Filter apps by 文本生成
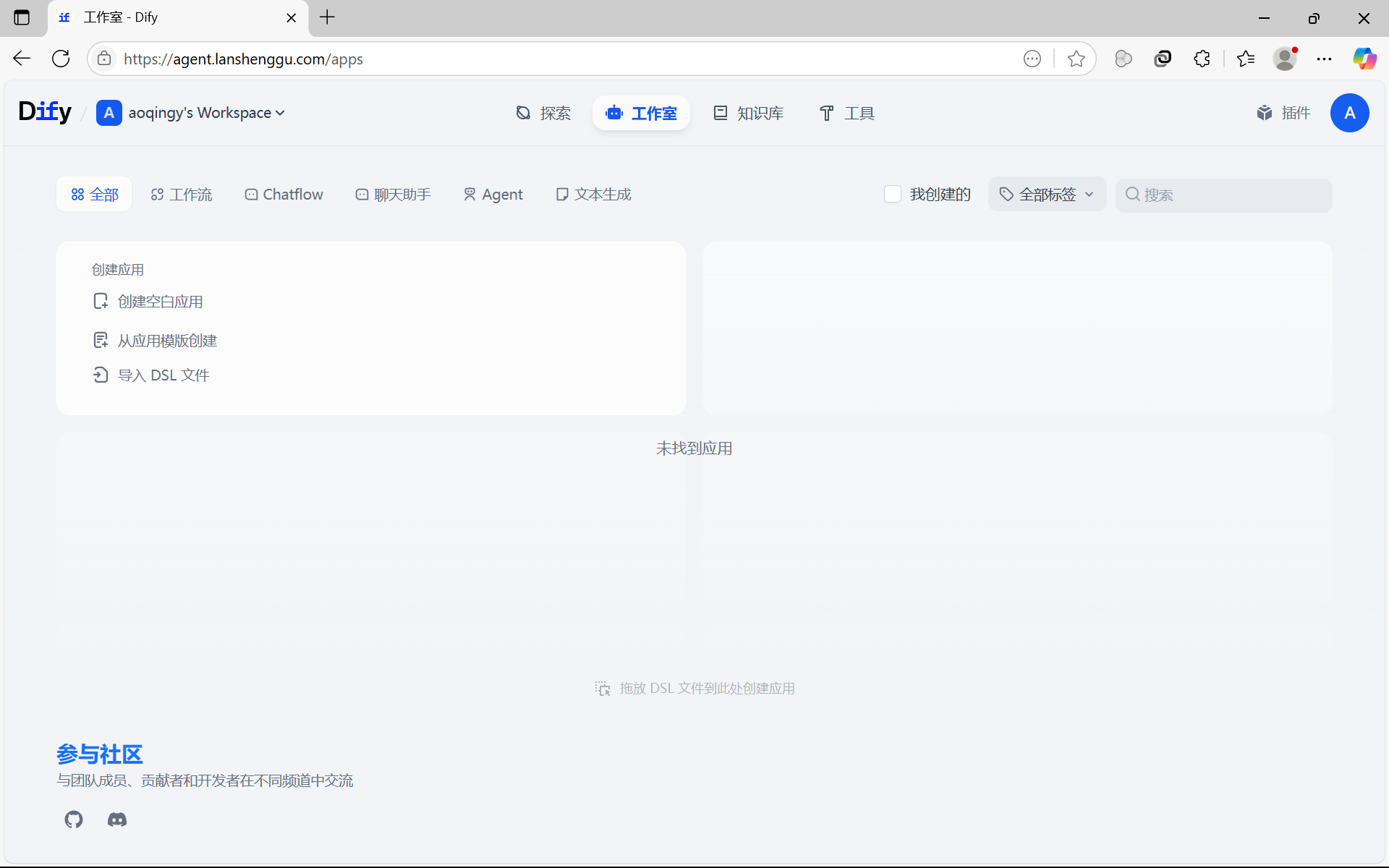The height and width of the screenshot is (868, 1389). point(593,194)
